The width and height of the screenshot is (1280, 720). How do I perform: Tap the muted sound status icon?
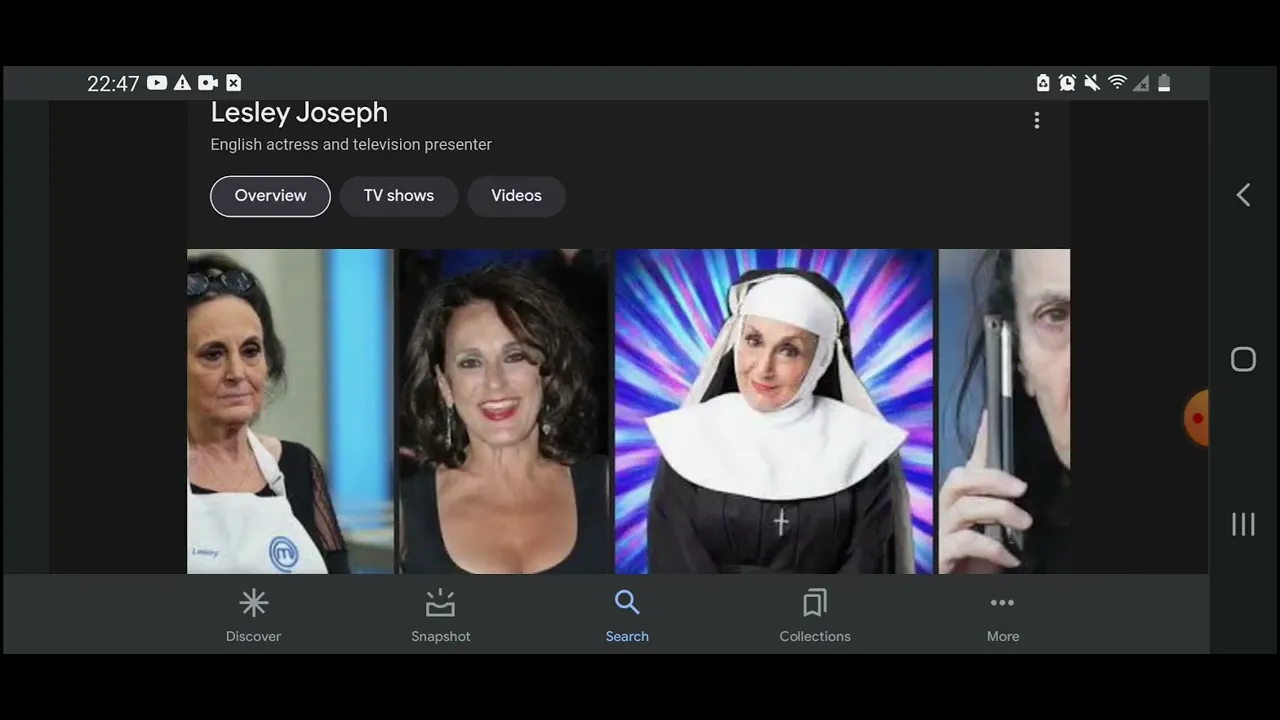1092,83
